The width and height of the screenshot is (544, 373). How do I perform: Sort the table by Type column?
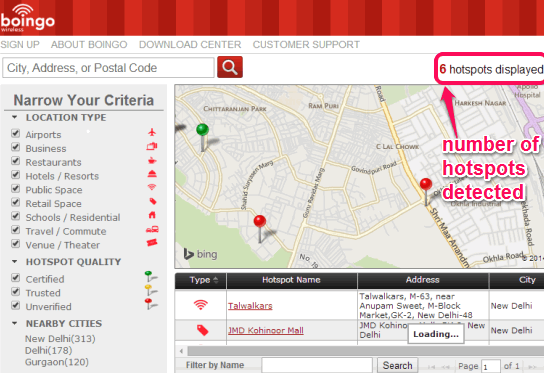coord(201,280)
